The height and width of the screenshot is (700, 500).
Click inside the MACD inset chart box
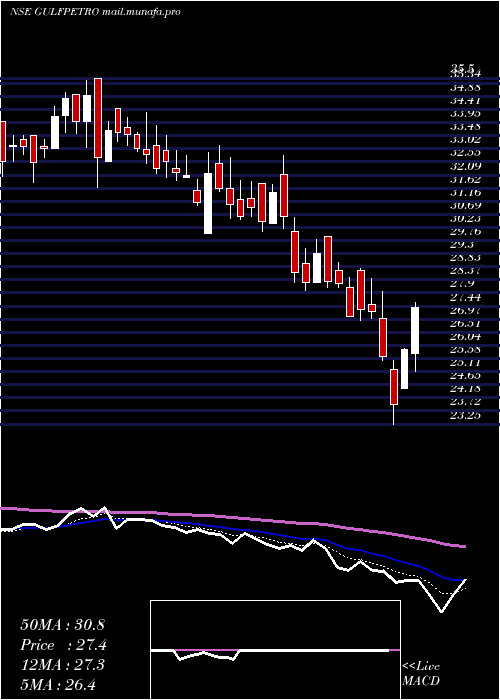tap(275, 650)
